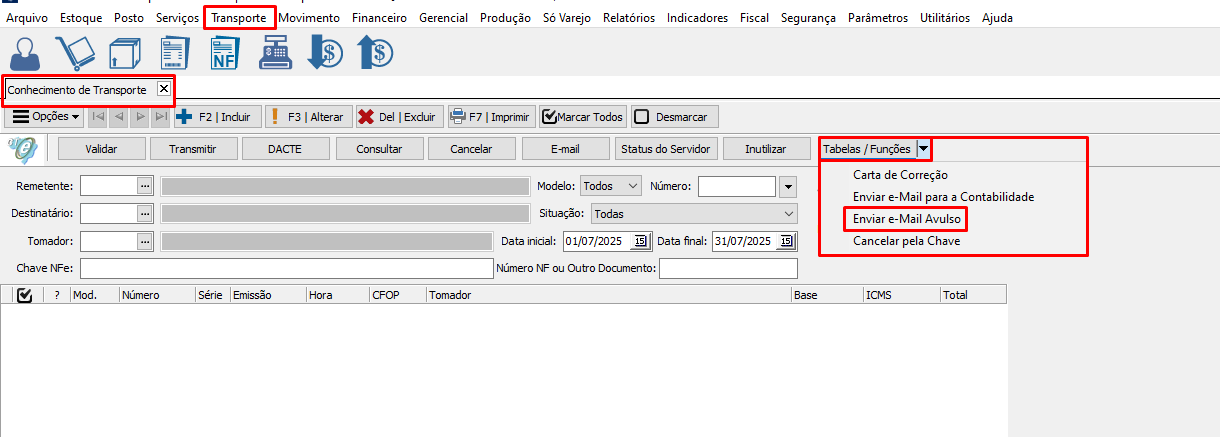1220x437 pixels.
Task: Open the NF invoice icon
Action: point(225,52)
